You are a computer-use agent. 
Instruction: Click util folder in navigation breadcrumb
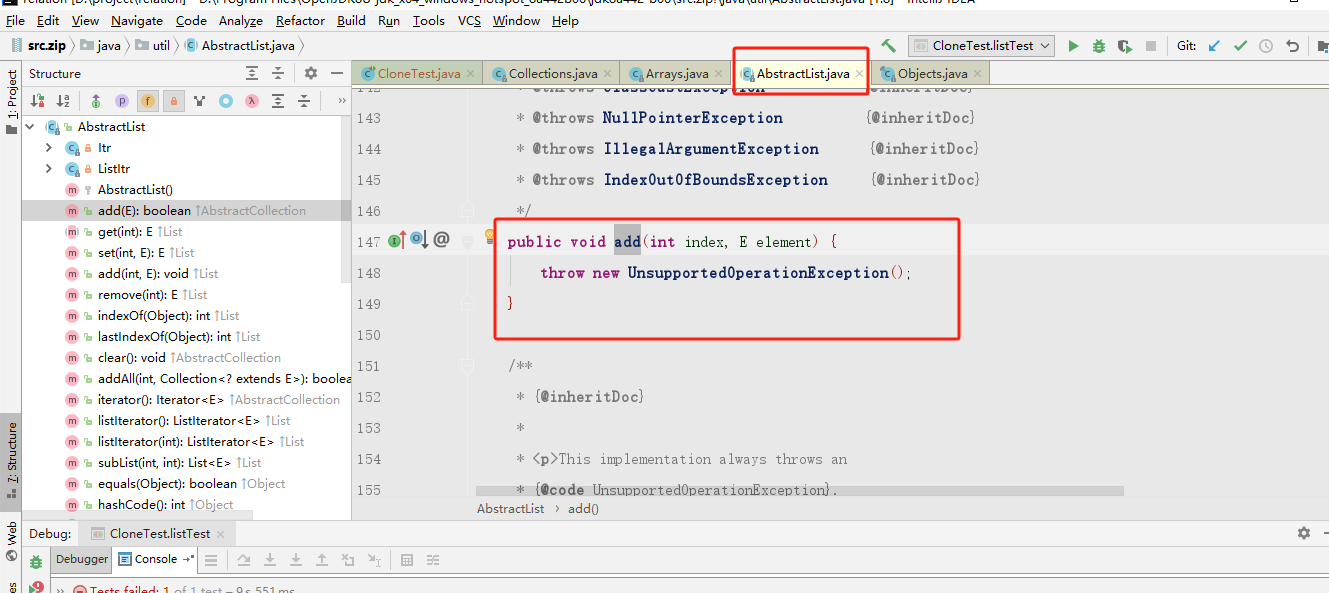tap(153, 46)
